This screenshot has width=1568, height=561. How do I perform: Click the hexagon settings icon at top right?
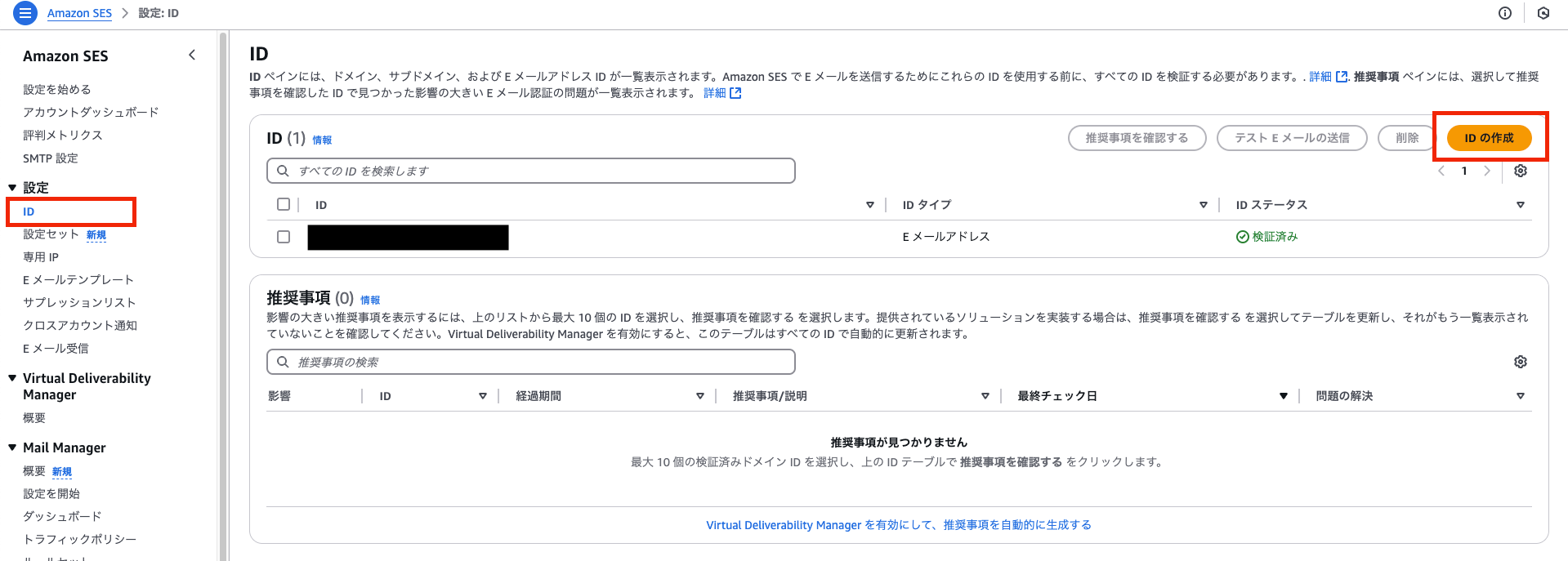(1543, 13)
